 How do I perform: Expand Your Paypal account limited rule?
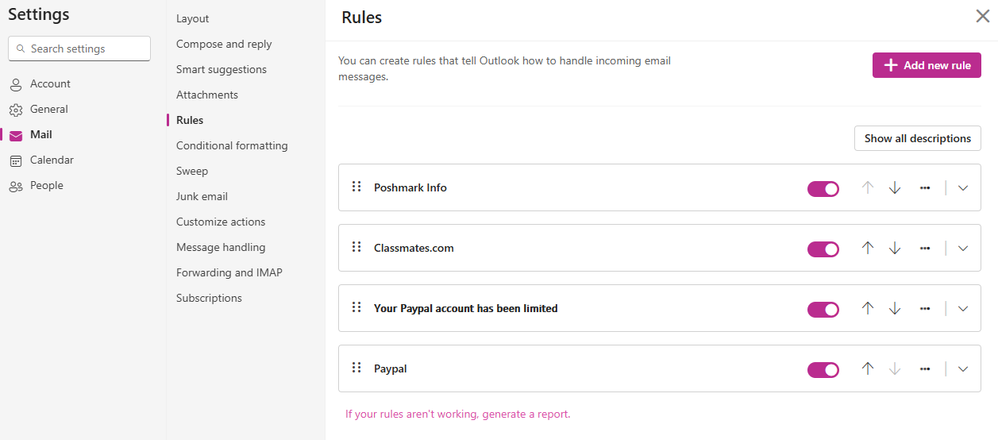click(x=963, y=309)
